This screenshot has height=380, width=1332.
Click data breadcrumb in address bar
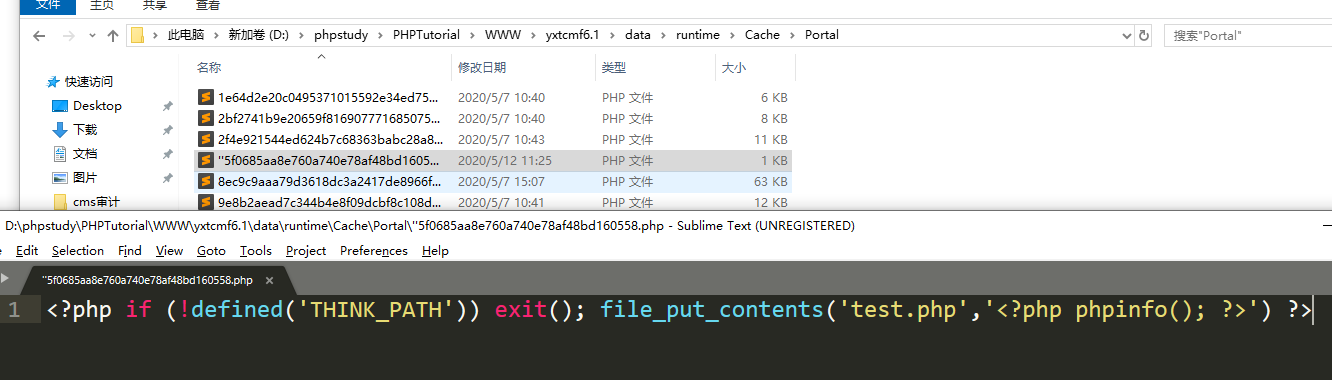(637, 35)
